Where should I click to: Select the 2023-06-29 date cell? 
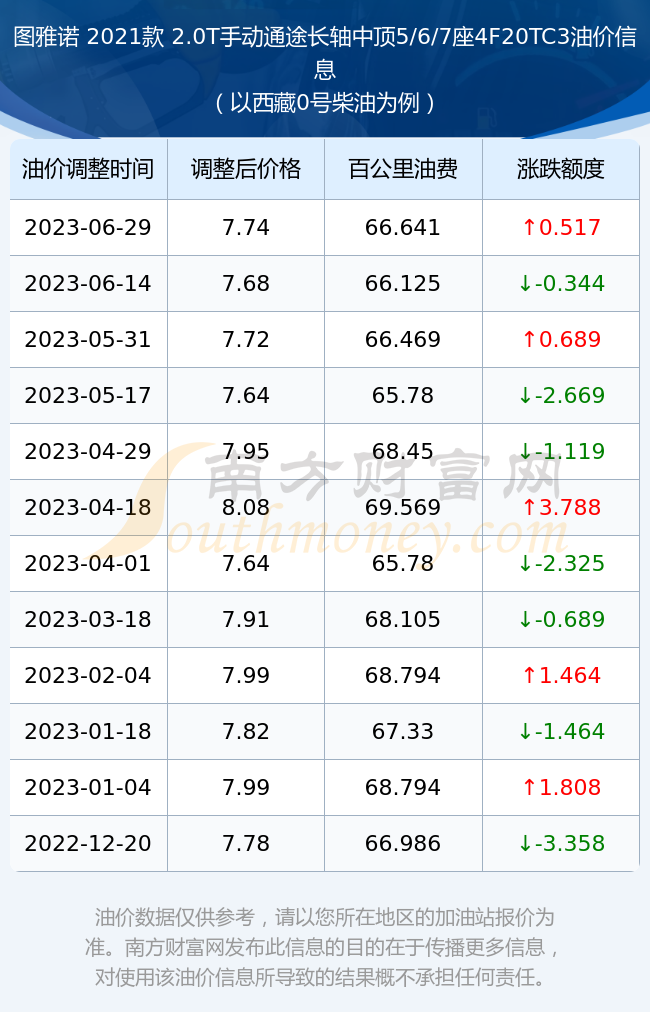pyautogui.click(x=88, y=227)
